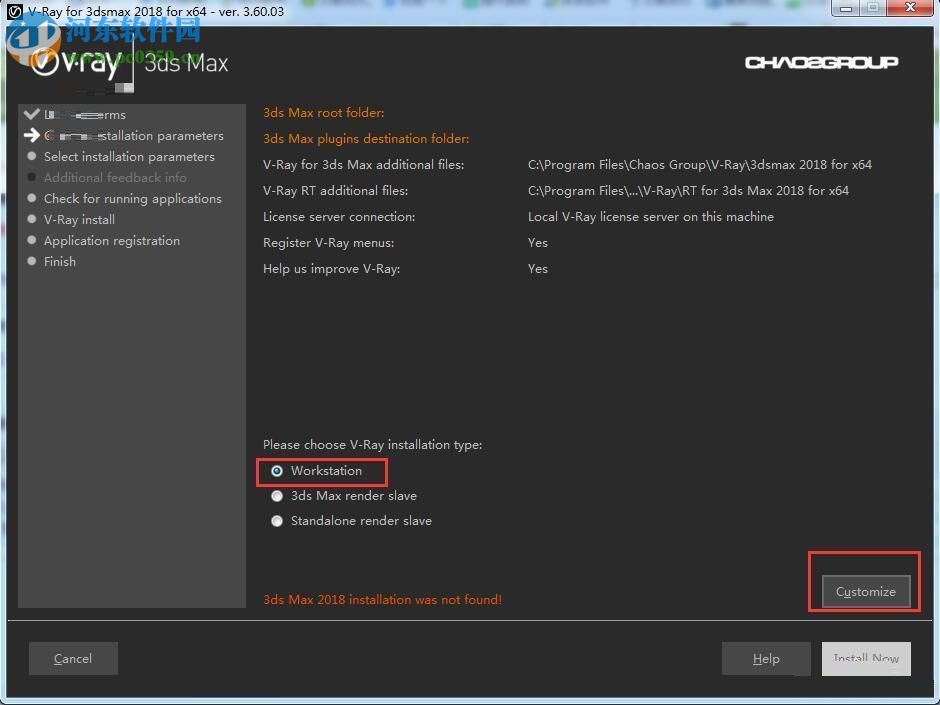Click '3ds Max plugins destination folder:' label
The image size is (940, 705).
click(x=366, y=138)
